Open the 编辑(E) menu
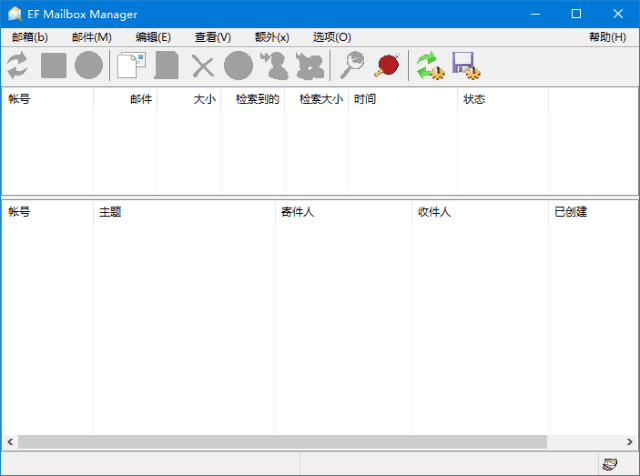The height and width of the screenshot is (476, 640). [x=153, y=37]
